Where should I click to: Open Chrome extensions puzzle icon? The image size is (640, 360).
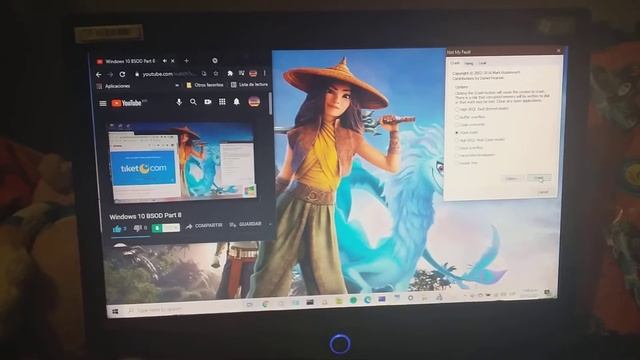click(x=230, y=73)
